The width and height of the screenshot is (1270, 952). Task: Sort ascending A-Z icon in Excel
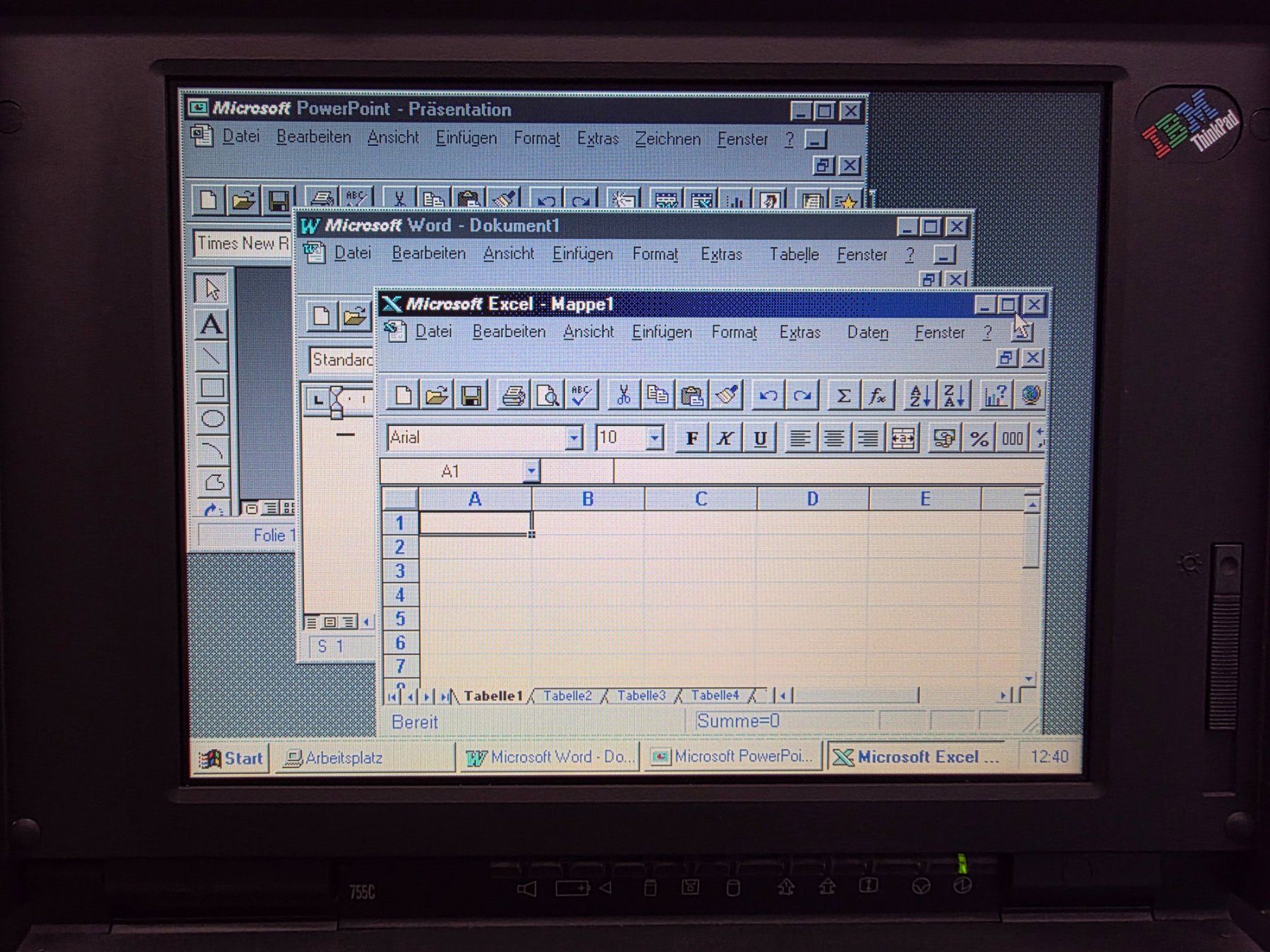(x=919, y=396)
